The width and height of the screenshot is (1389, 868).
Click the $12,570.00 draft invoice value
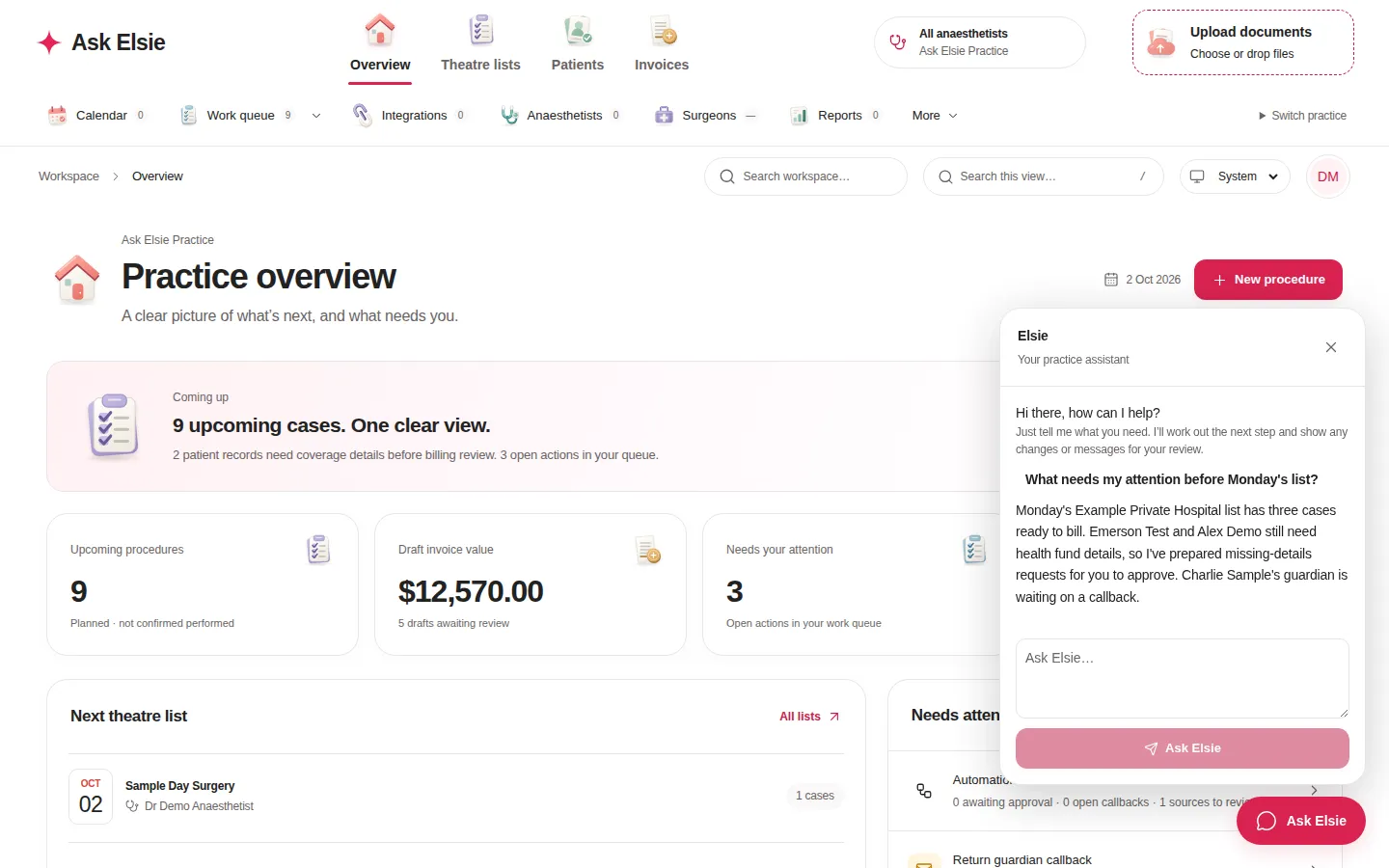click(471, 591)
